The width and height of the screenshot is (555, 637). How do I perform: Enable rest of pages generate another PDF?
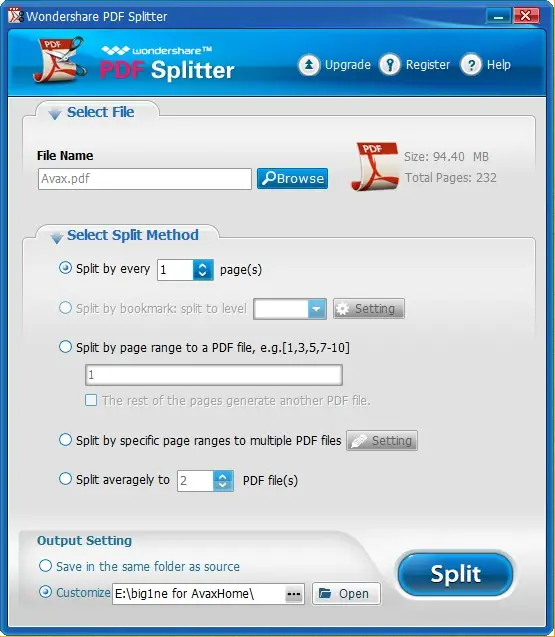tap(91, 400)
